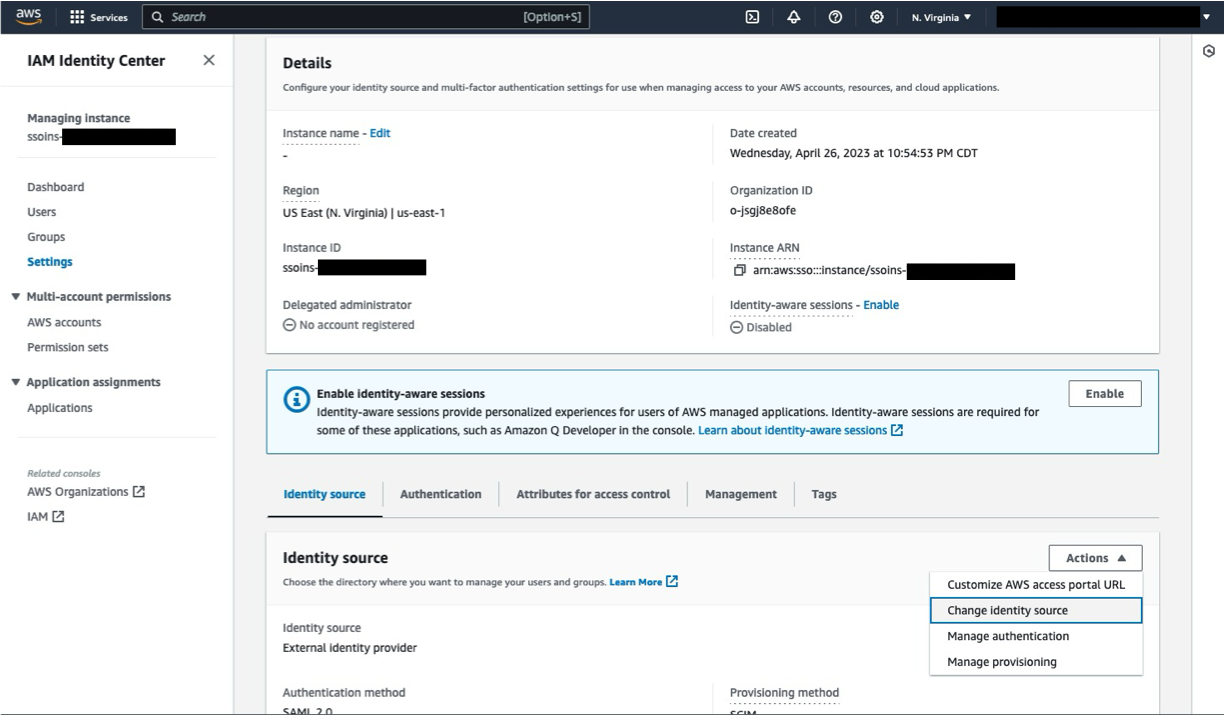
Task: Navigate to Permission sets
Action: (x=68, y=347)
